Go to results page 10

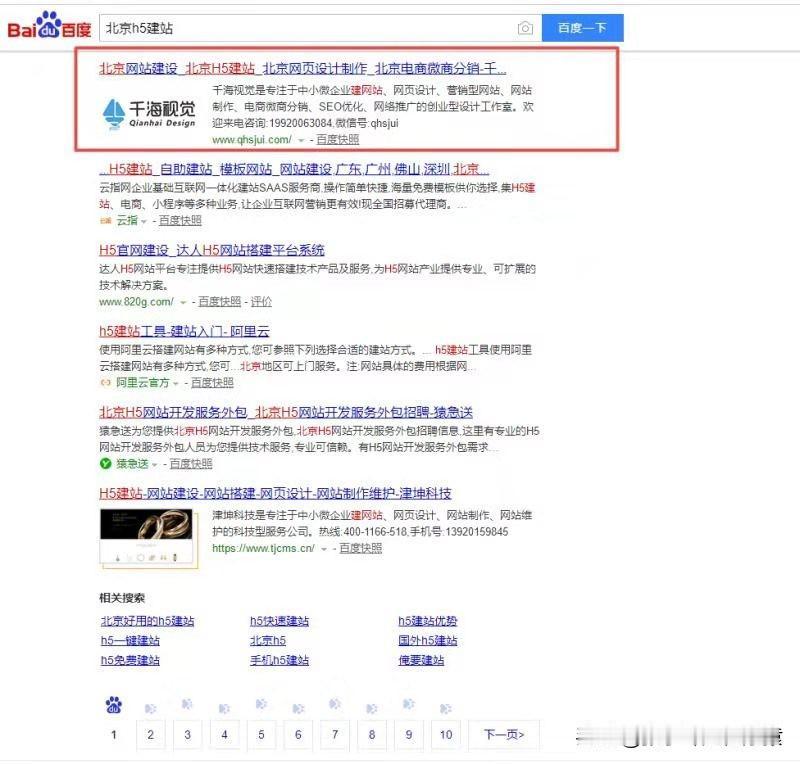point(446,735)
